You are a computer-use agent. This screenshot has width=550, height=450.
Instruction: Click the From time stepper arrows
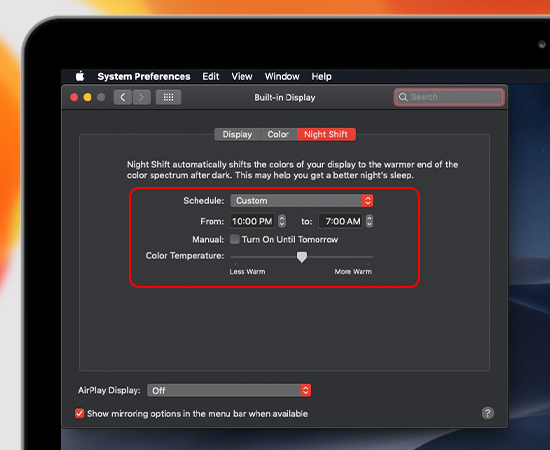point(282,221)
